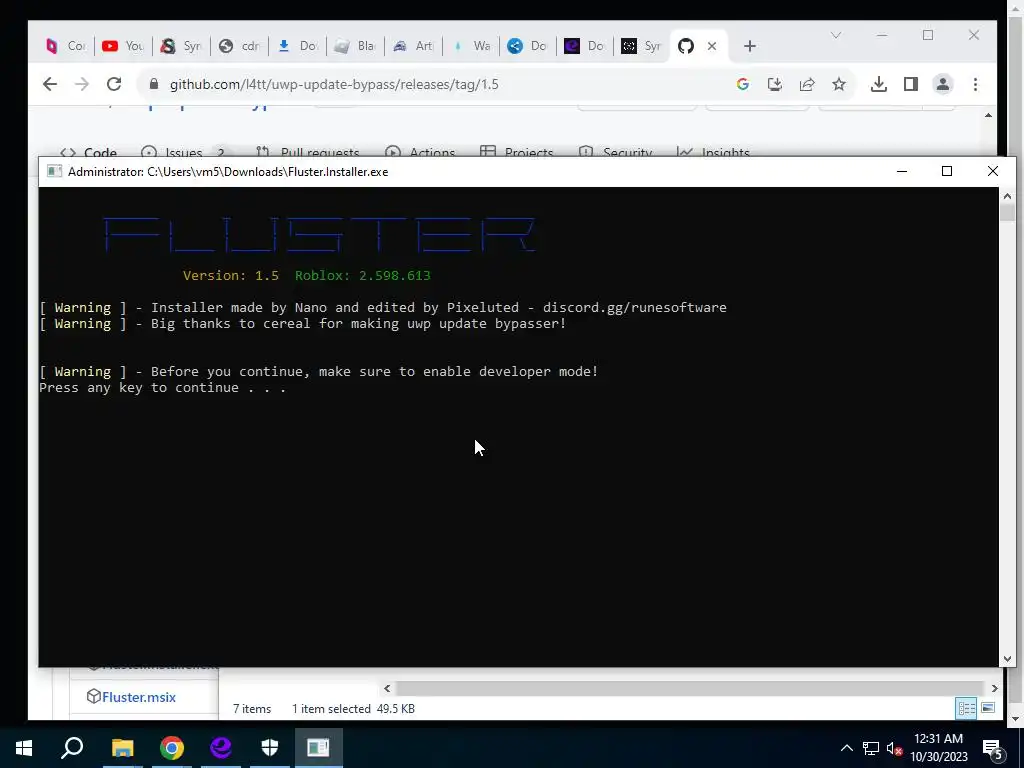Screen dimensions: 1024x768
Task: Switch to the 'cdn' tab
Action: (x=239, y=46)
